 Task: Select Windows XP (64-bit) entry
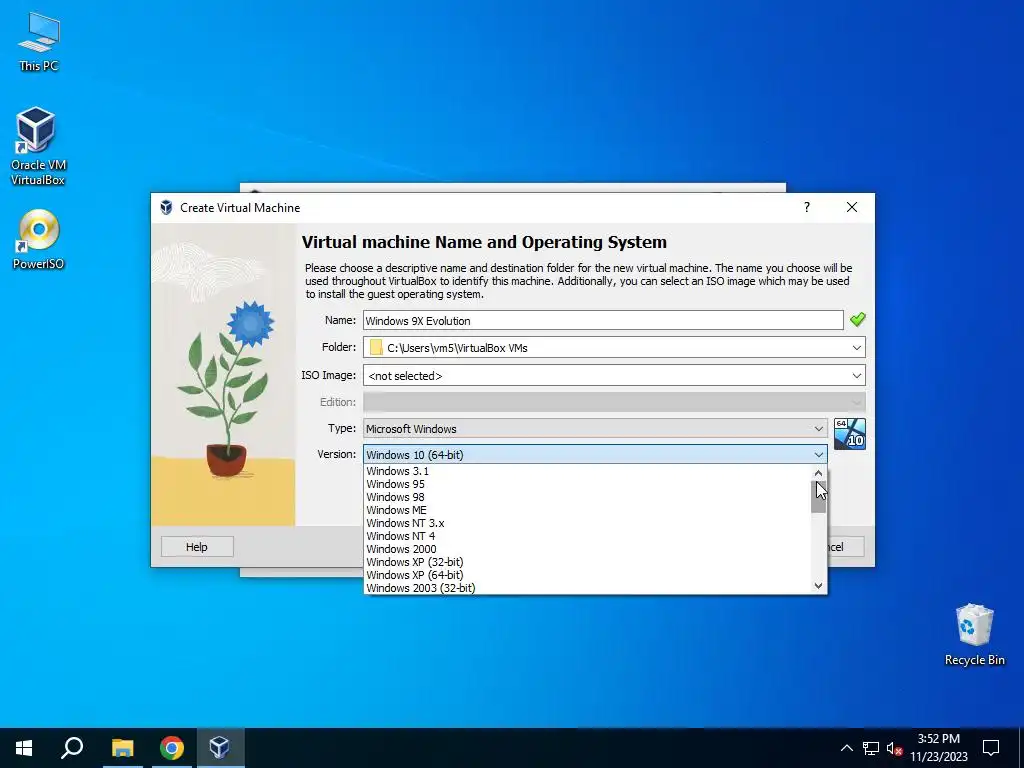coord(588,575)
